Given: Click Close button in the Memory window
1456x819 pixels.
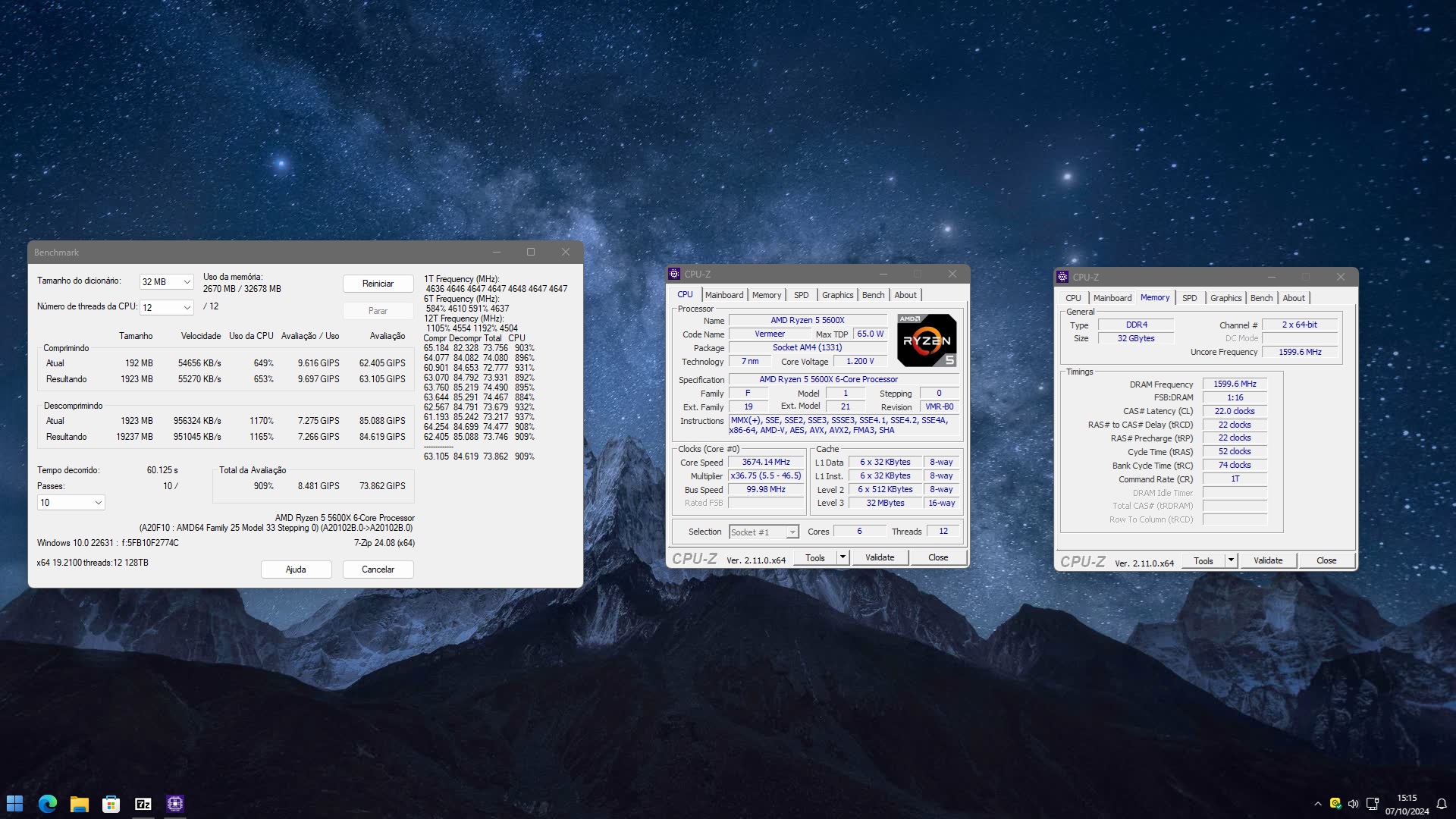Looking at the screenshot, I should [1326, 560].
